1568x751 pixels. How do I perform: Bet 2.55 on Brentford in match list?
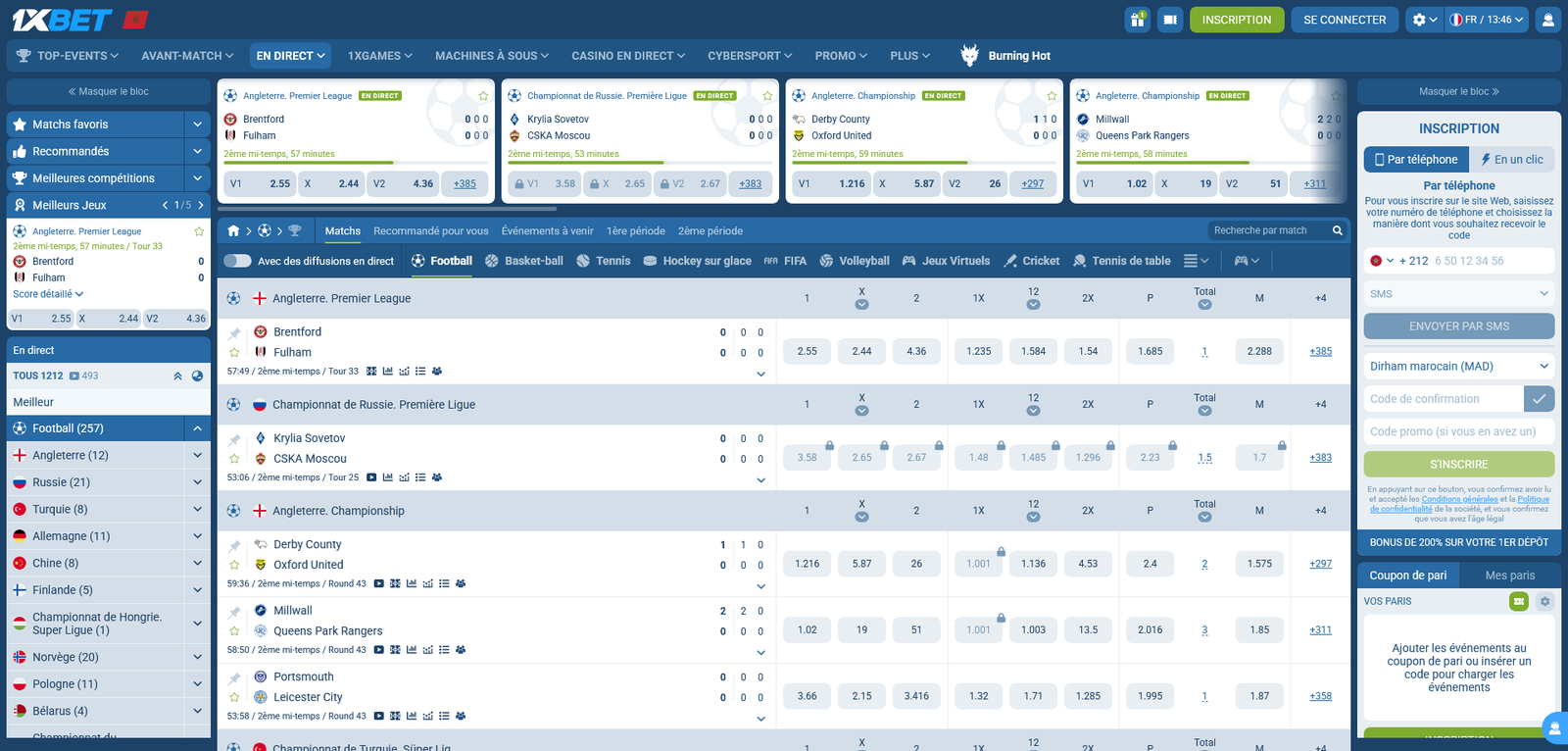pos(808,351)
